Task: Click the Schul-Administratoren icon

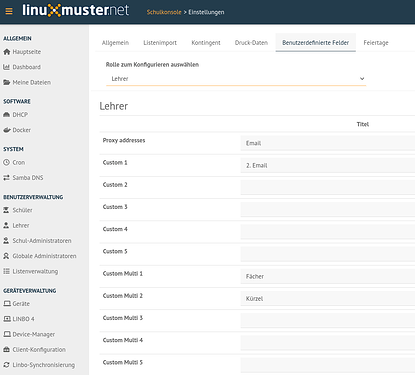Action: tap(6, 241)
